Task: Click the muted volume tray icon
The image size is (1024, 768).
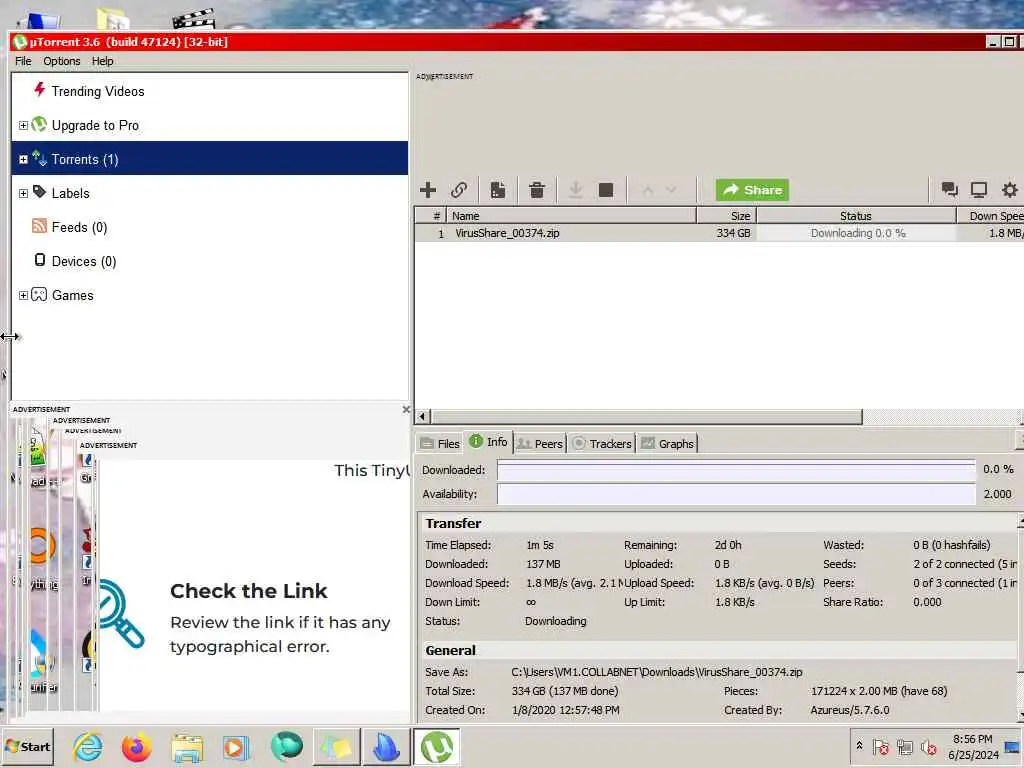Action: [929, 746]
